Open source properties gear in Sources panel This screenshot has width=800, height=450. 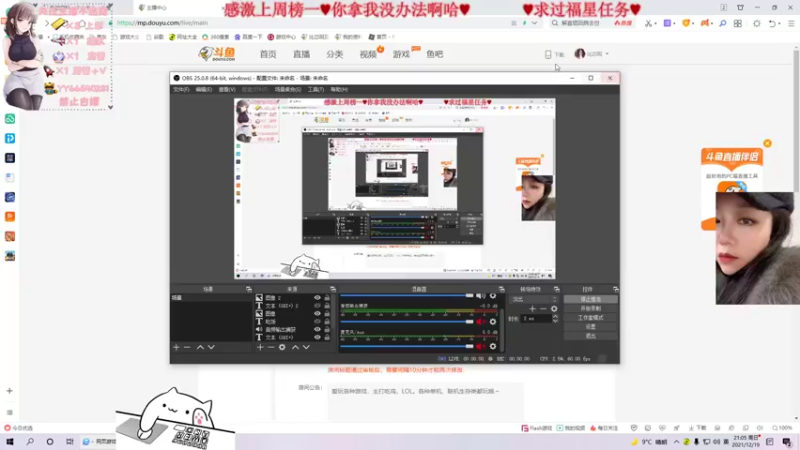pyautogui.click(x=282, y=347)
